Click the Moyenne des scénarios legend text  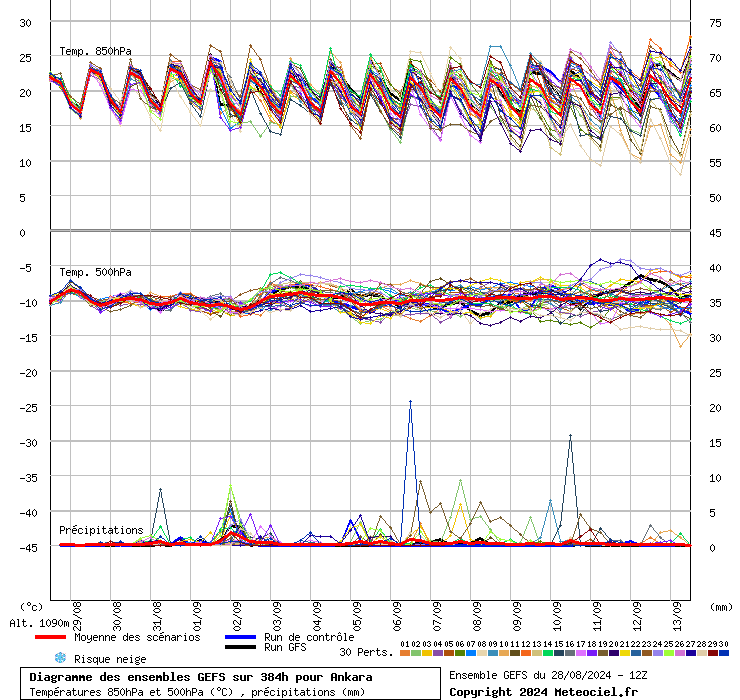click(137, 637)
